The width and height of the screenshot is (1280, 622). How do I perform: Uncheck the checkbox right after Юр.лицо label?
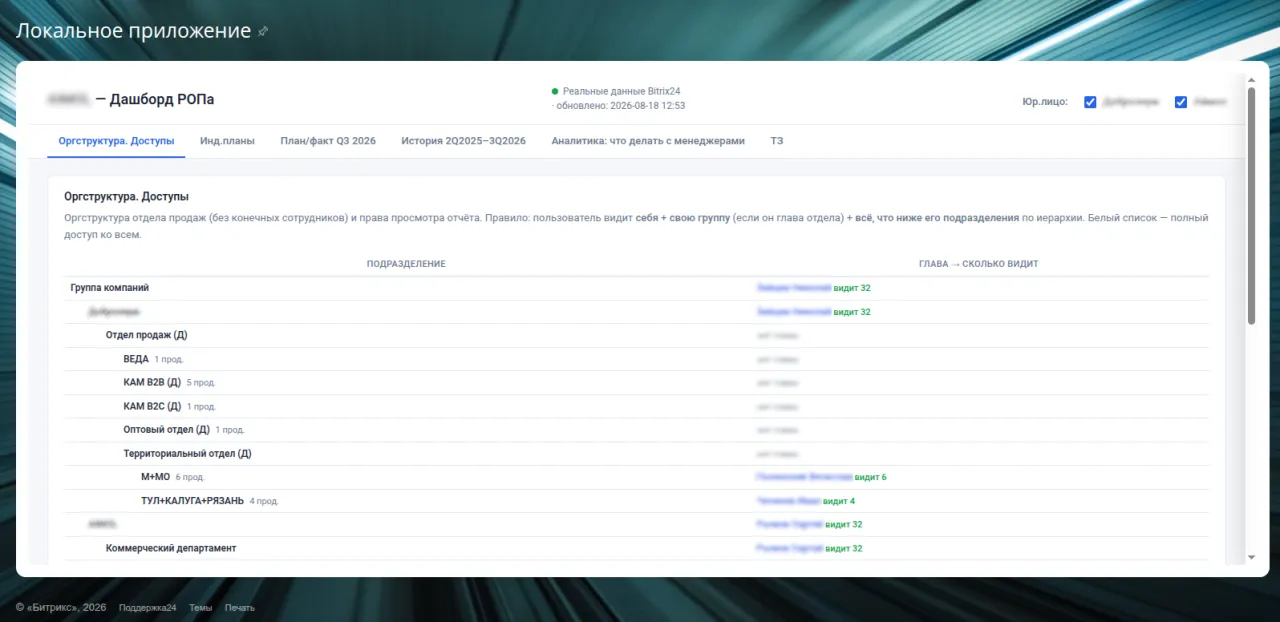[1090, 102]
